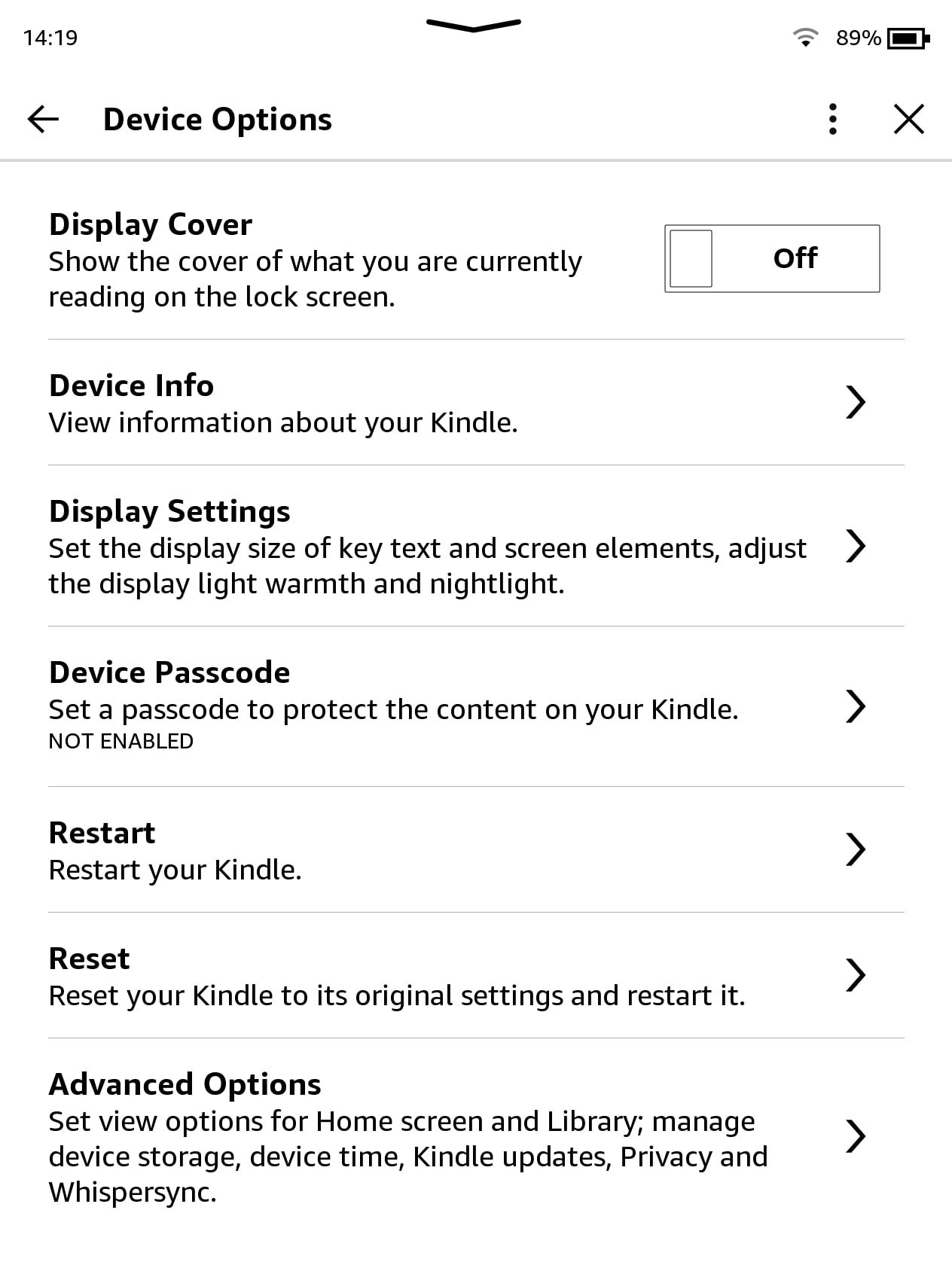The height and width of the screenshot is (1265, 952).
Task: Tap the Restart label
Action: pyautogui.click(x=102, y=833)
